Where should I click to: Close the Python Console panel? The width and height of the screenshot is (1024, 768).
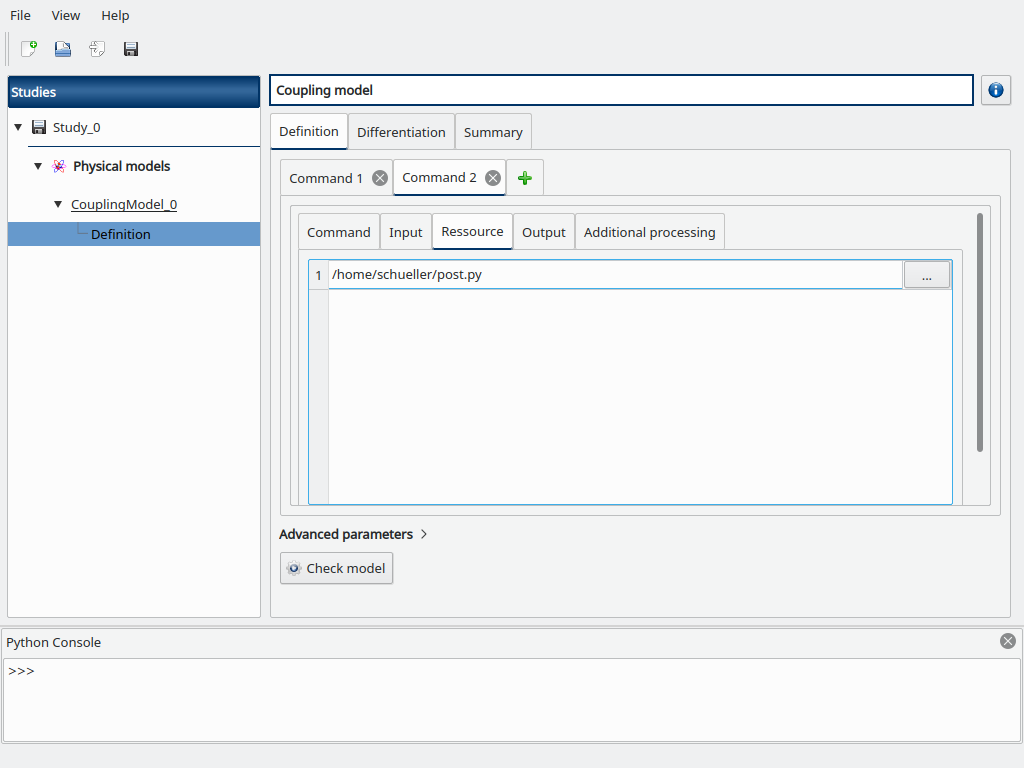(x=1008, y=641)
